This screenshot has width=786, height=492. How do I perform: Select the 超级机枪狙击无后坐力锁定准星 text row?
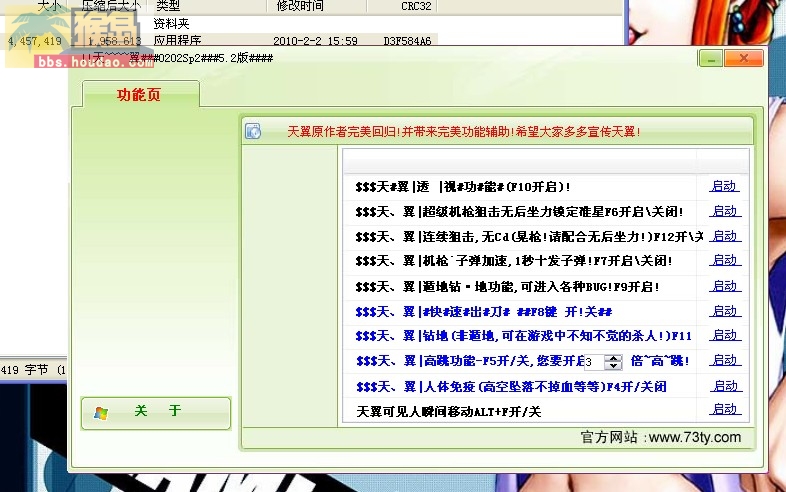pos(519,212)
